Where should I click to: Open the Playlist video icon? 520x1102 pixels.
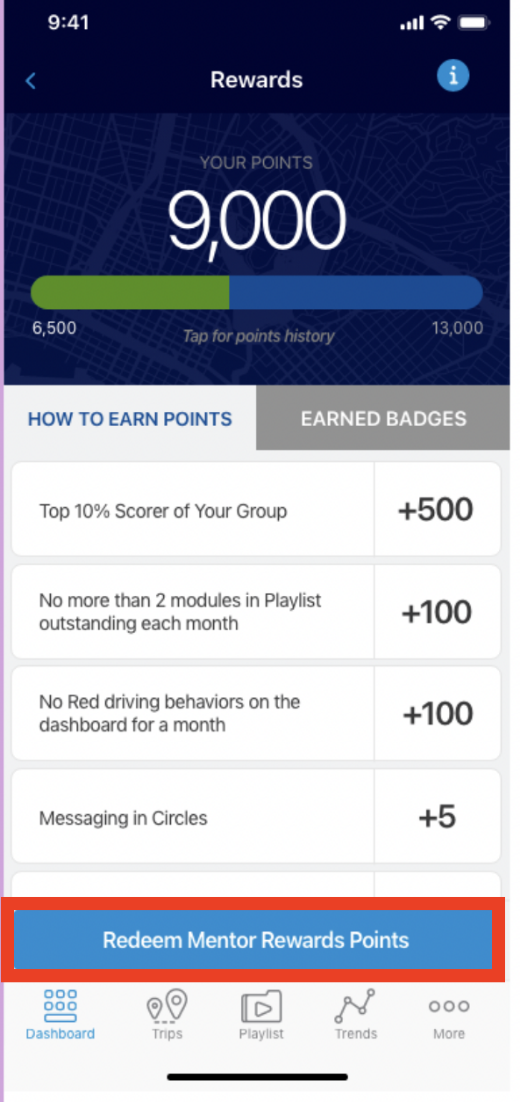pos(261,1006)
